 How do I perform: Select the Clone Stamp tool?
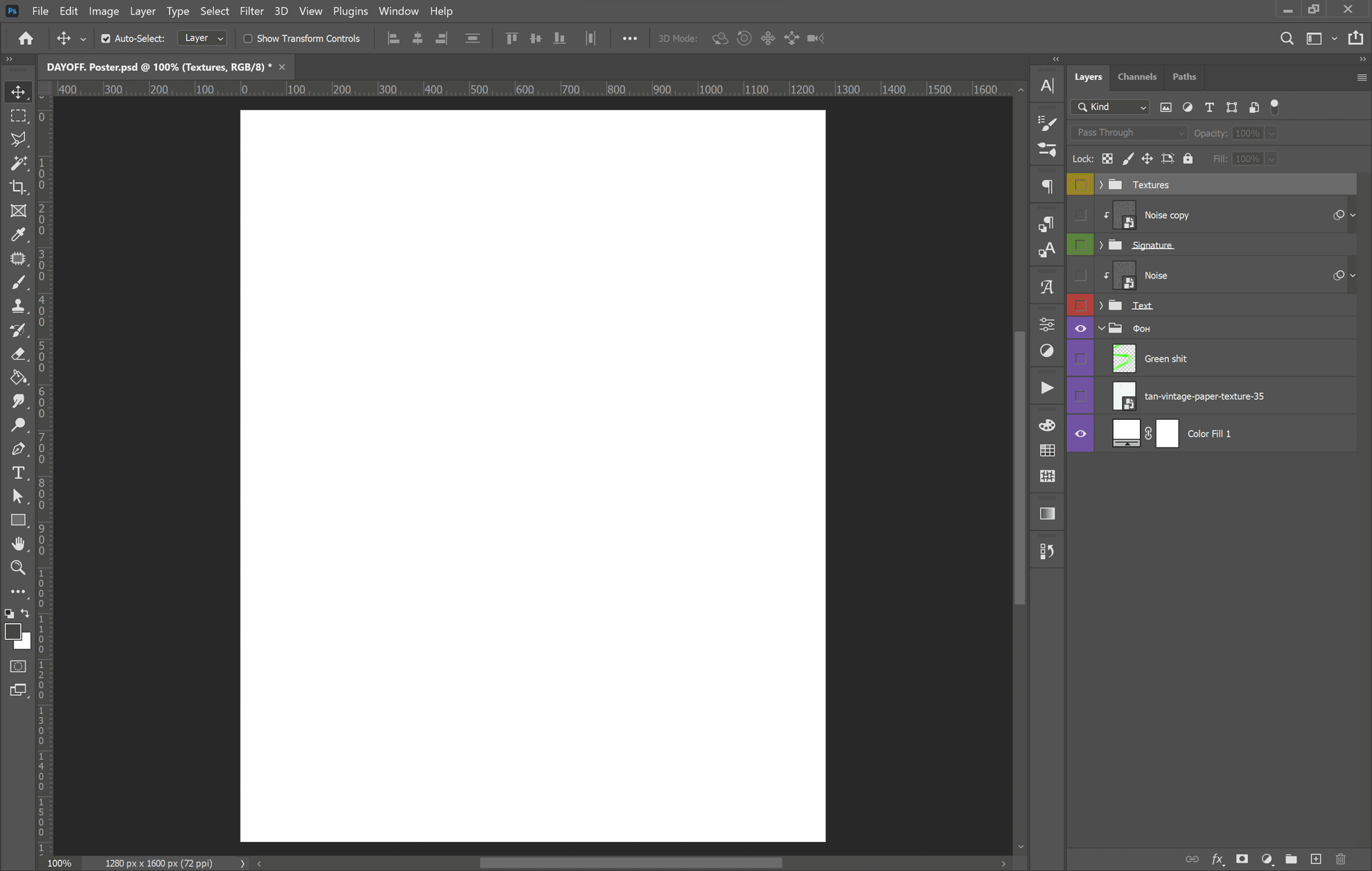click(18, 306)
